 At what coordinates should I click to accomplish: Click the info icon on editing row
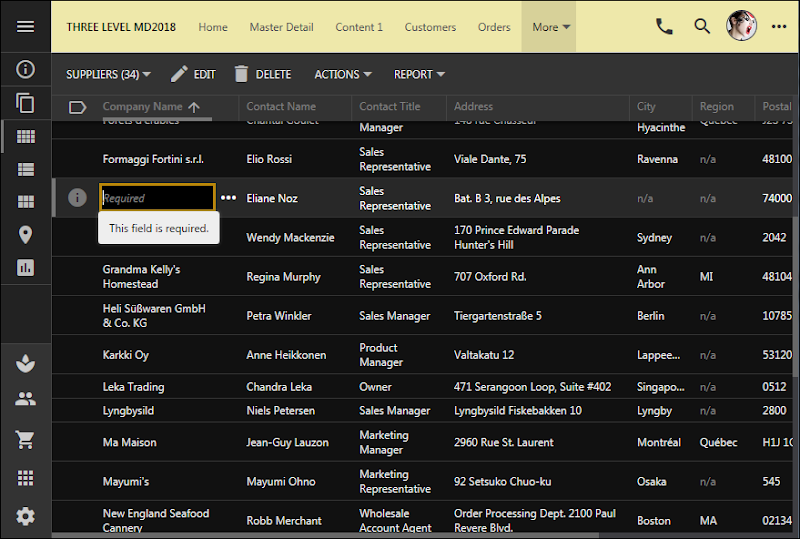[x=77, y=198]
